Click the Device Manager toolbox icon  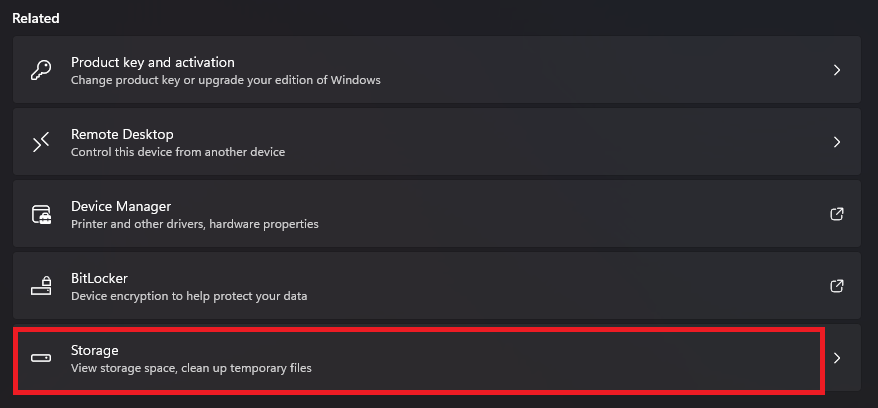(x=41, y=214)
